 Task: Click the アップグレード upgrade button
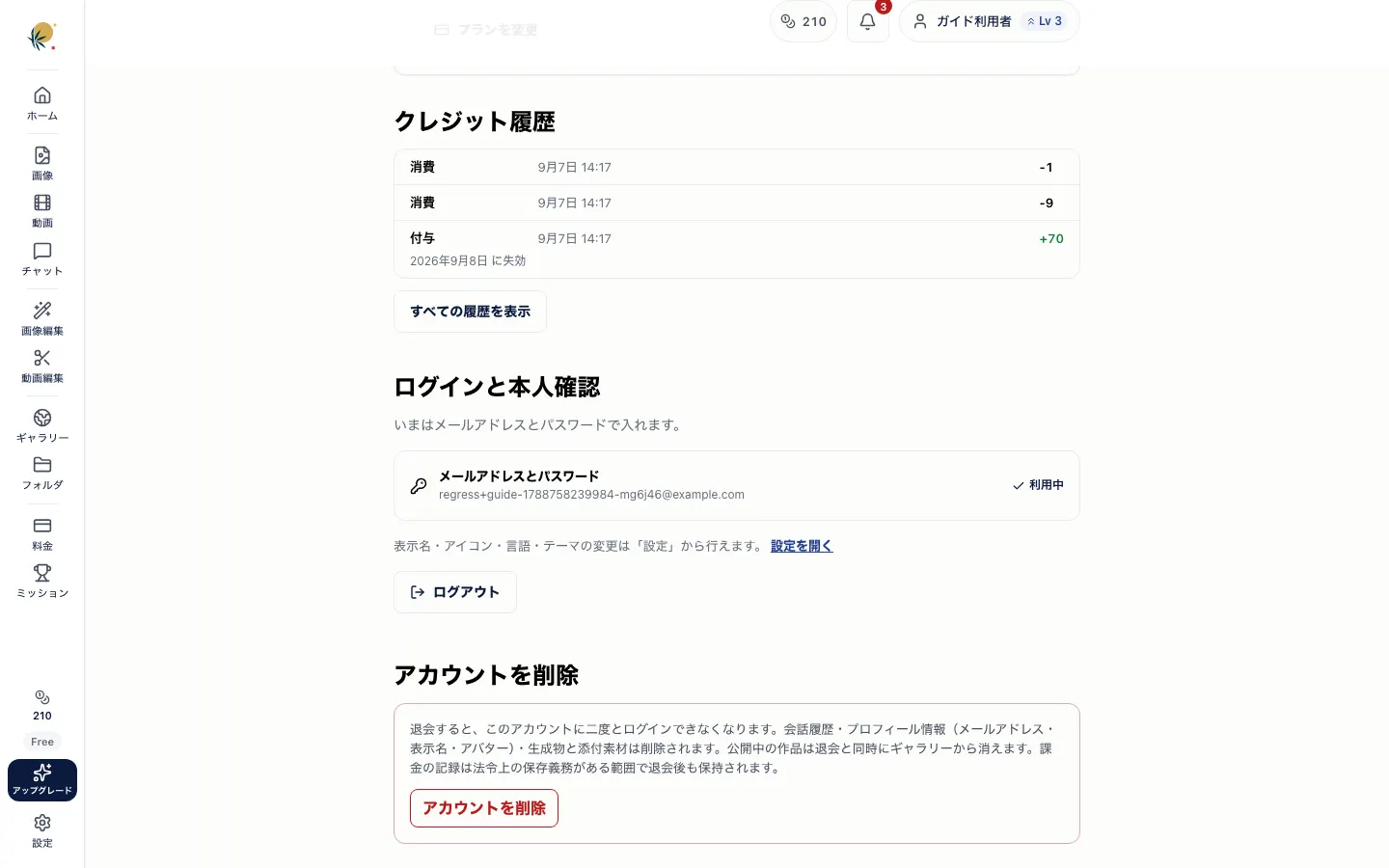[x=42, y=780]
